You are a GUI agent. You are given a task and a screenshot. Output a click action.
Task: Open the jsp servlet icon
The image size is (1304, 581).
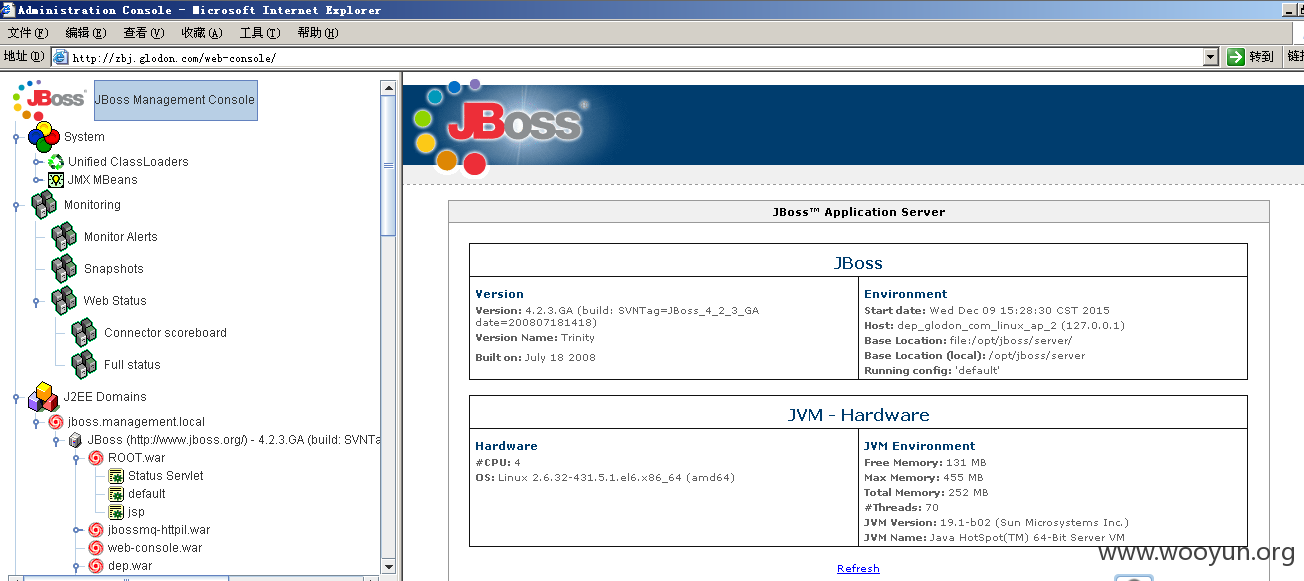(116, 512)
